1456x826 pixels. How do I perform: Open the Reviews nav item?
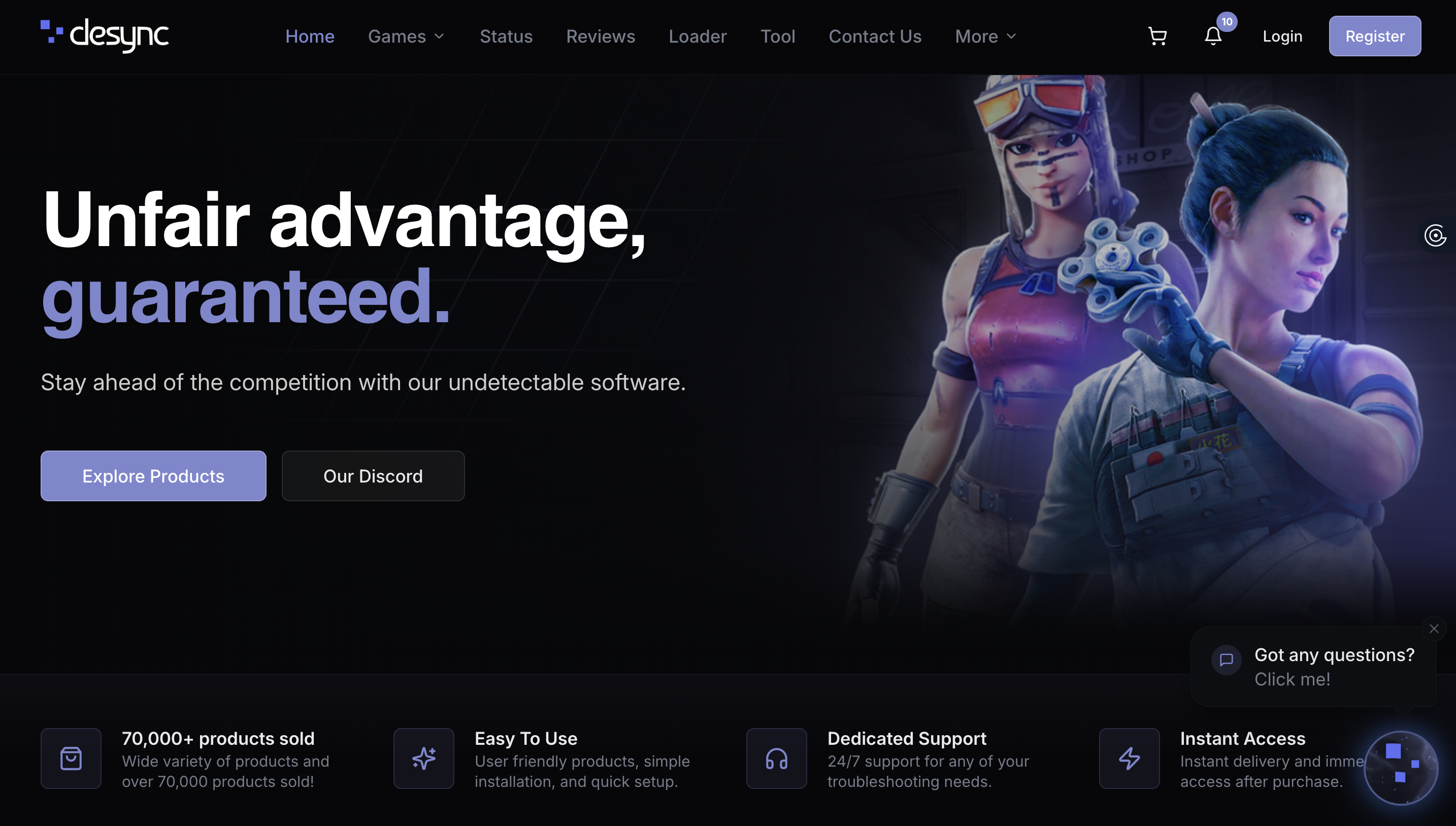click(x=601, y=37)
